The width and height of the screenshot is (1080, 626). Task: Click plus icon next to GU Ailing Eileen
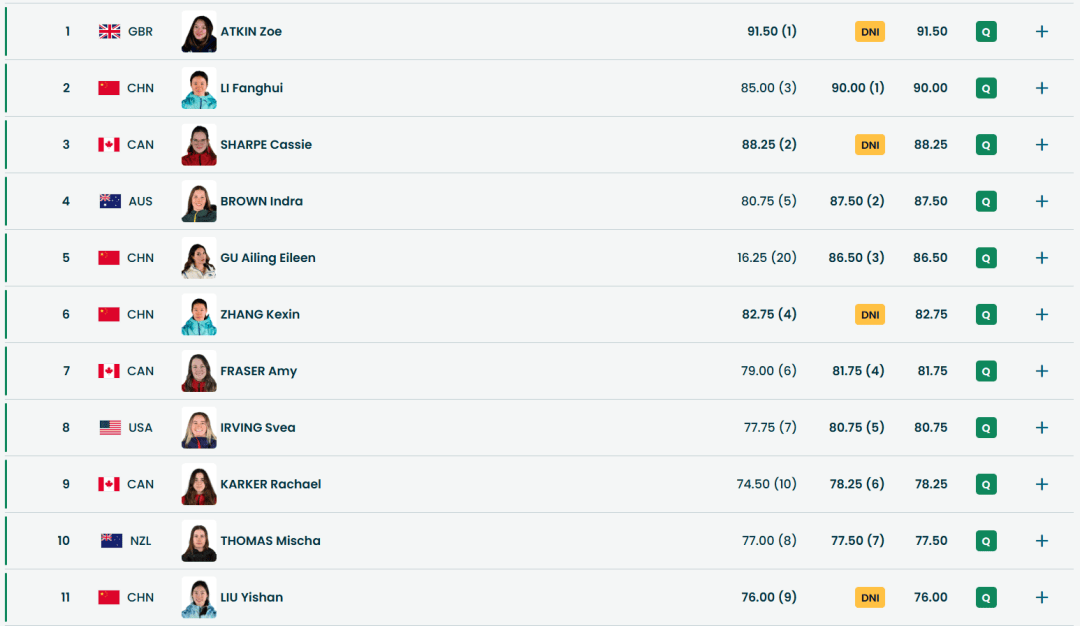[1041, 258]
